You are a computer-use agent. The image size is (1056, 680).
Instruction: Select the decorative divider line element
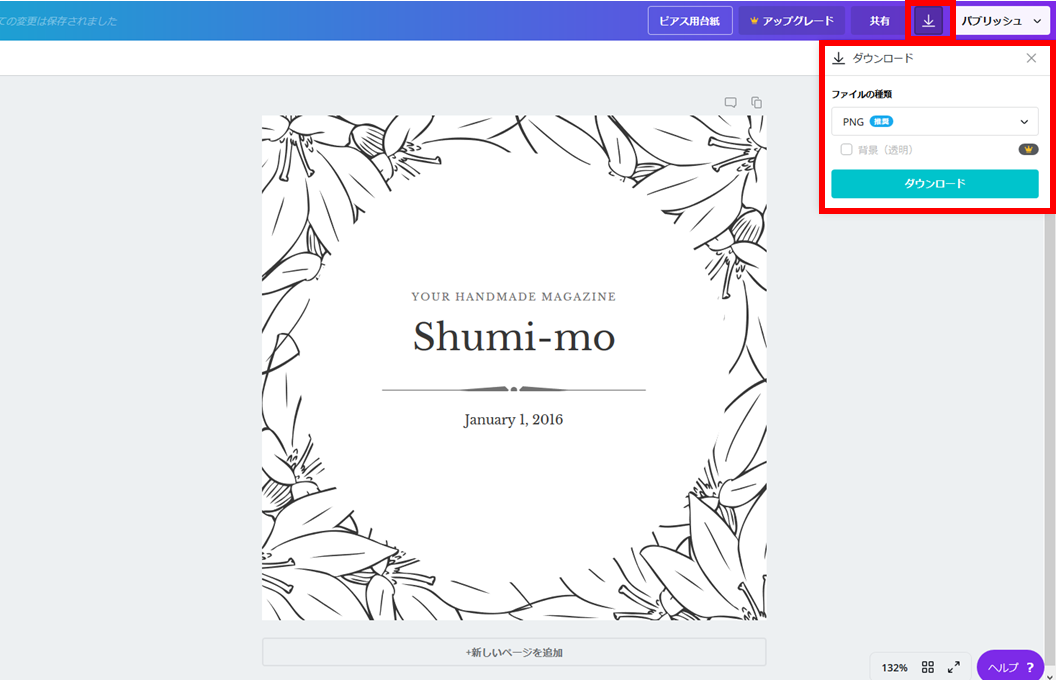(x=514, y=389)
